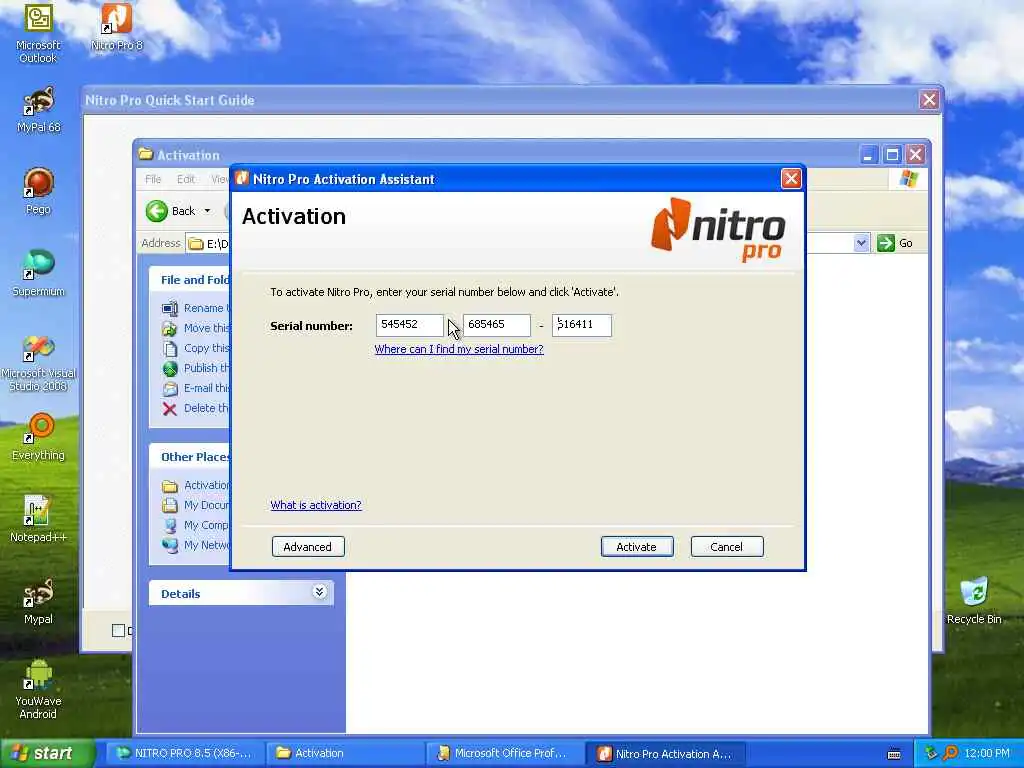Switch to Activation folder taskbar item
Image resolution: width=1024 pixels, height=768 pixels.
click(x=343, y=754)
